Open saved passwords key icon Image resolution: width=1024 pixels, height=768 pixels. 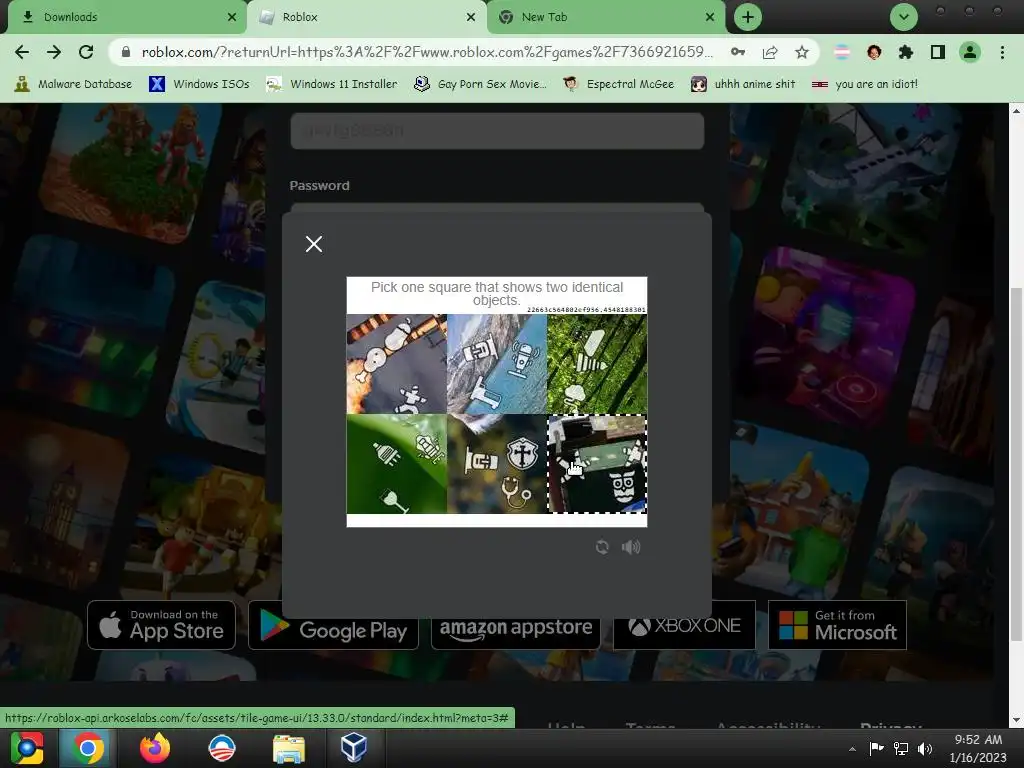[738, 52]
